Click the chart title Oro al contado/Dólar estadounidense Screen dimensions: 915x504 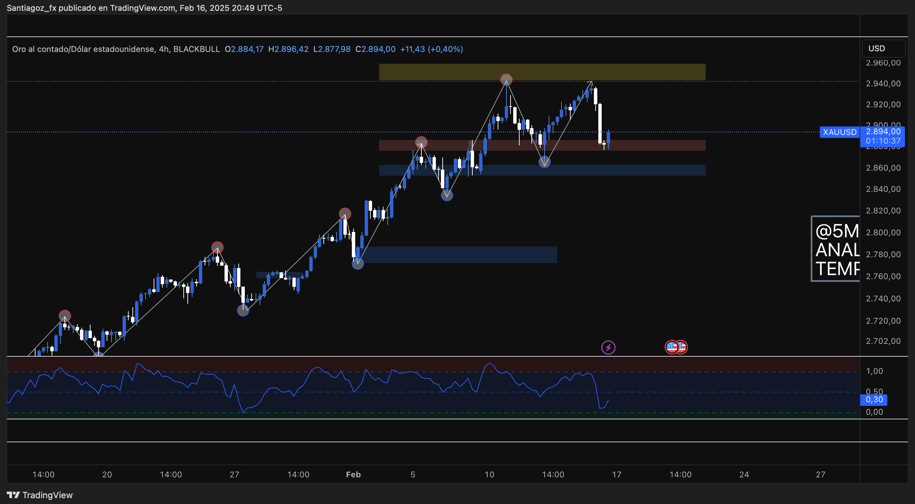coord(83,50)
